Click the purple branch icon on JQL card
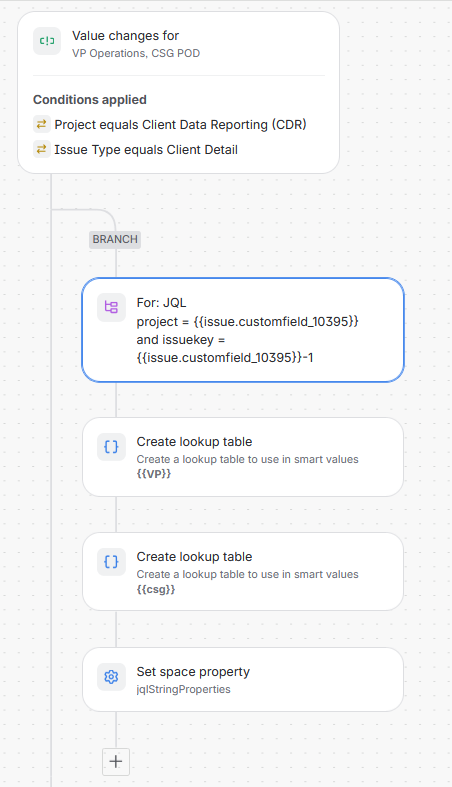This screenshot has width=452, height=787. pyautogui.click(x=111, y=307)
